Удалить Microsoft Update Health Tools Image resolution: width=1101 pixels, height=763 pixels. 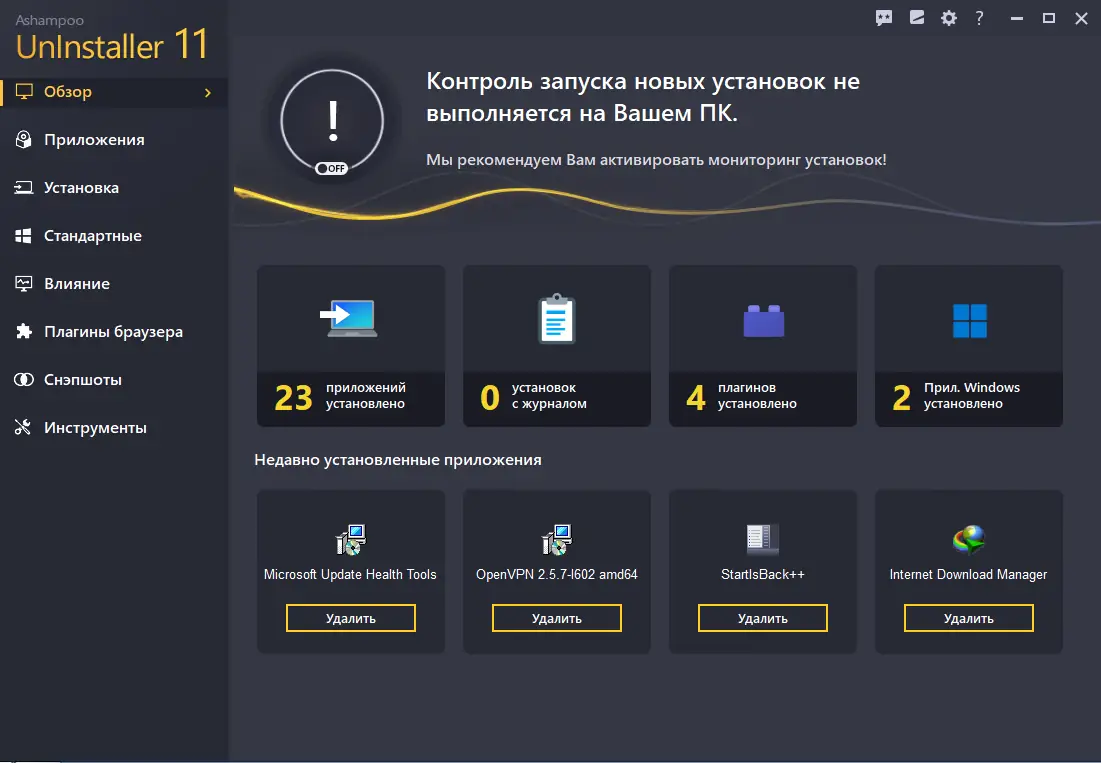coord(350,618)
